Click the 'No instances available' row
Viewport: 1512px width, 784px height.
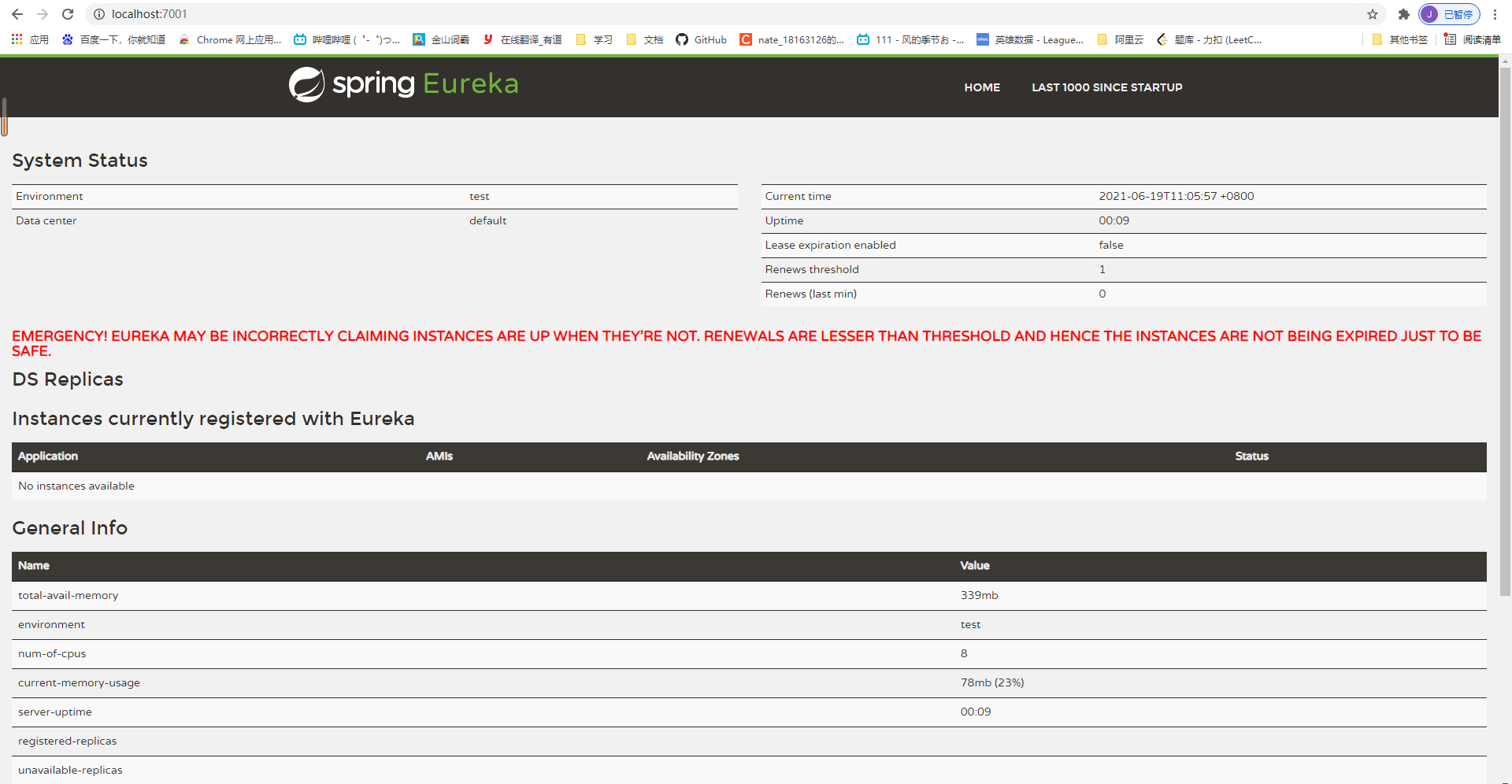pyautogui.click(x=749, y=486)
